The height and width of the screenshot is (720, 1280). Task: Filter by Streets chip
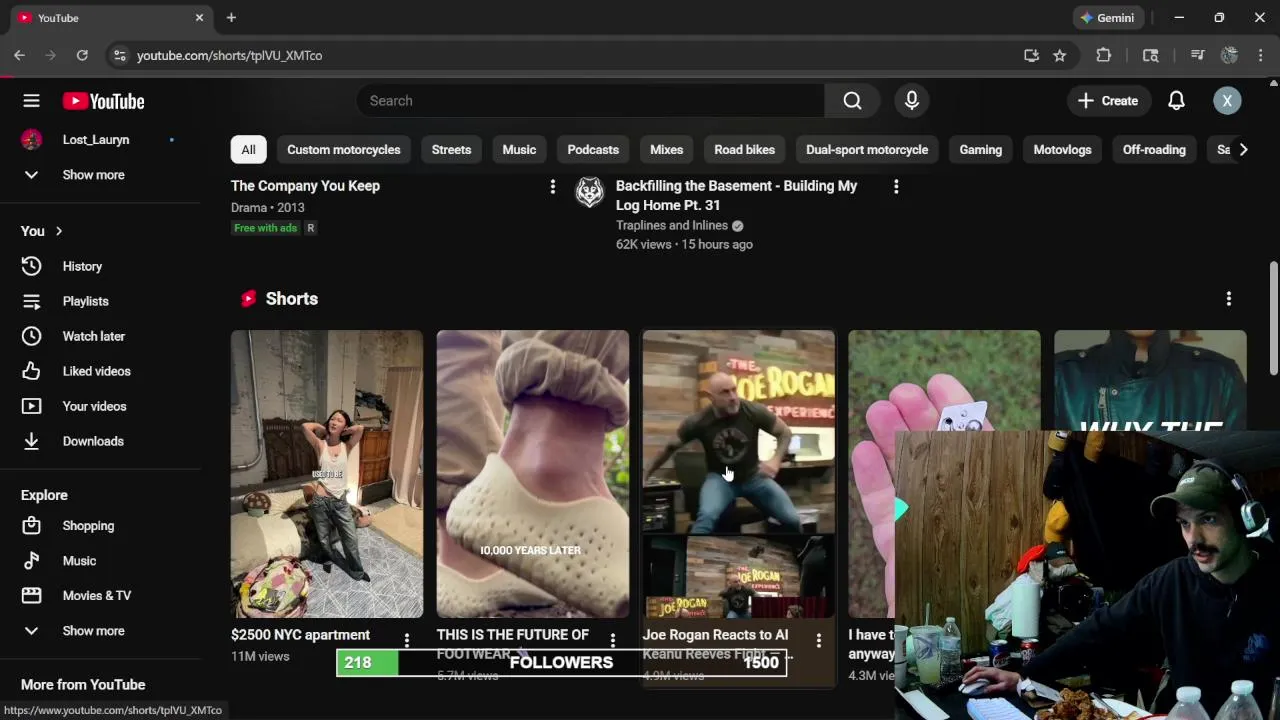pyautogui.click(x=451, y=150)
